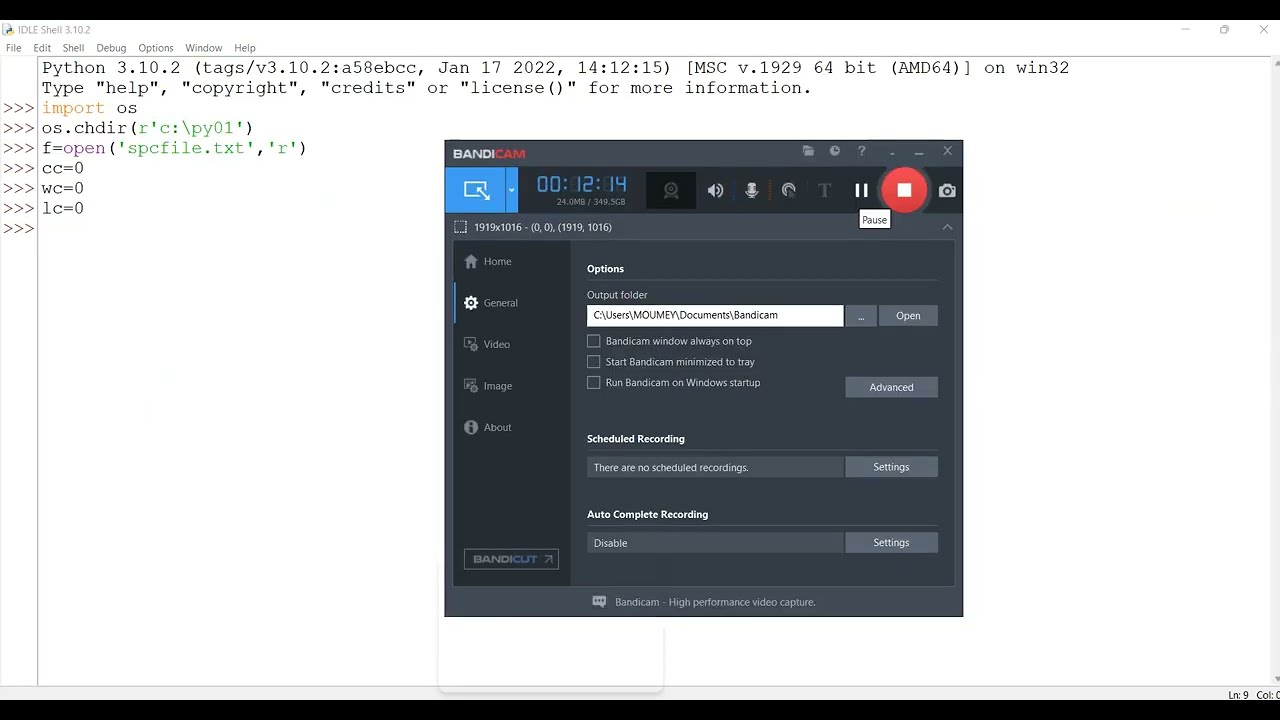Click the 1919x1016 capture area text
Viewport: 1280px width, 720px height.
click(543, 227)
